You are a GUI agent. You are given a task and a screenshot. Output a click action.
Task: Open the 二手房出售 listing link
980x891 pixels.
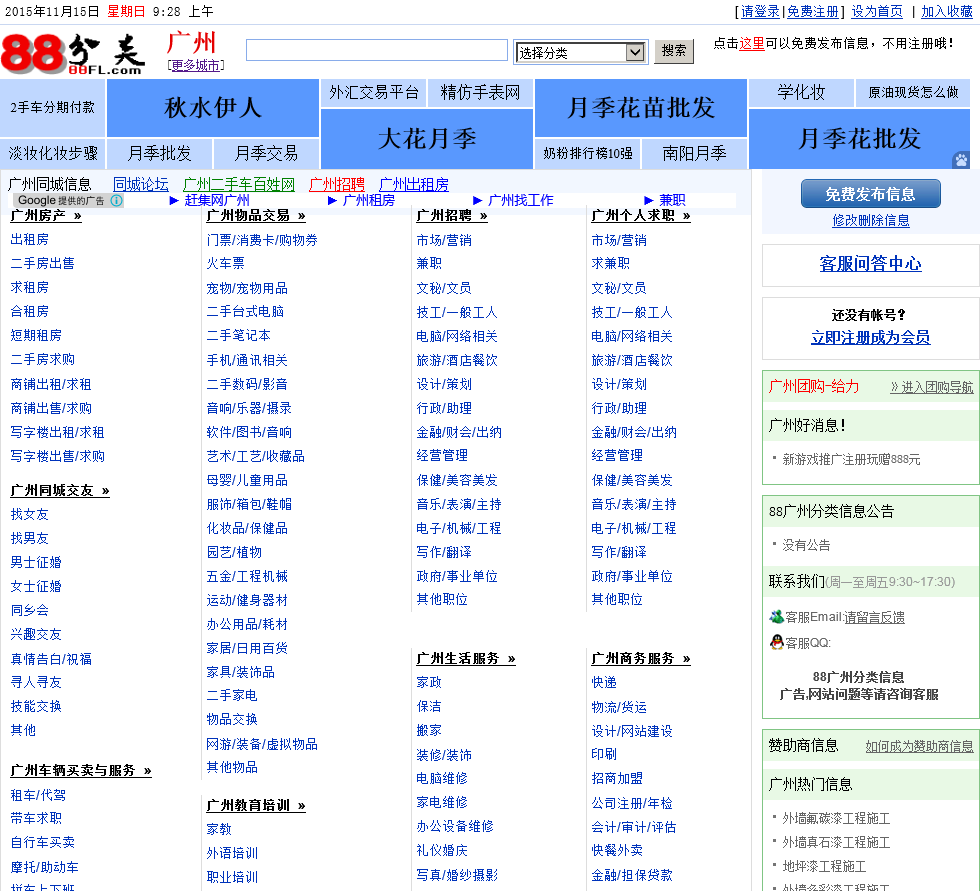point(42,263)
